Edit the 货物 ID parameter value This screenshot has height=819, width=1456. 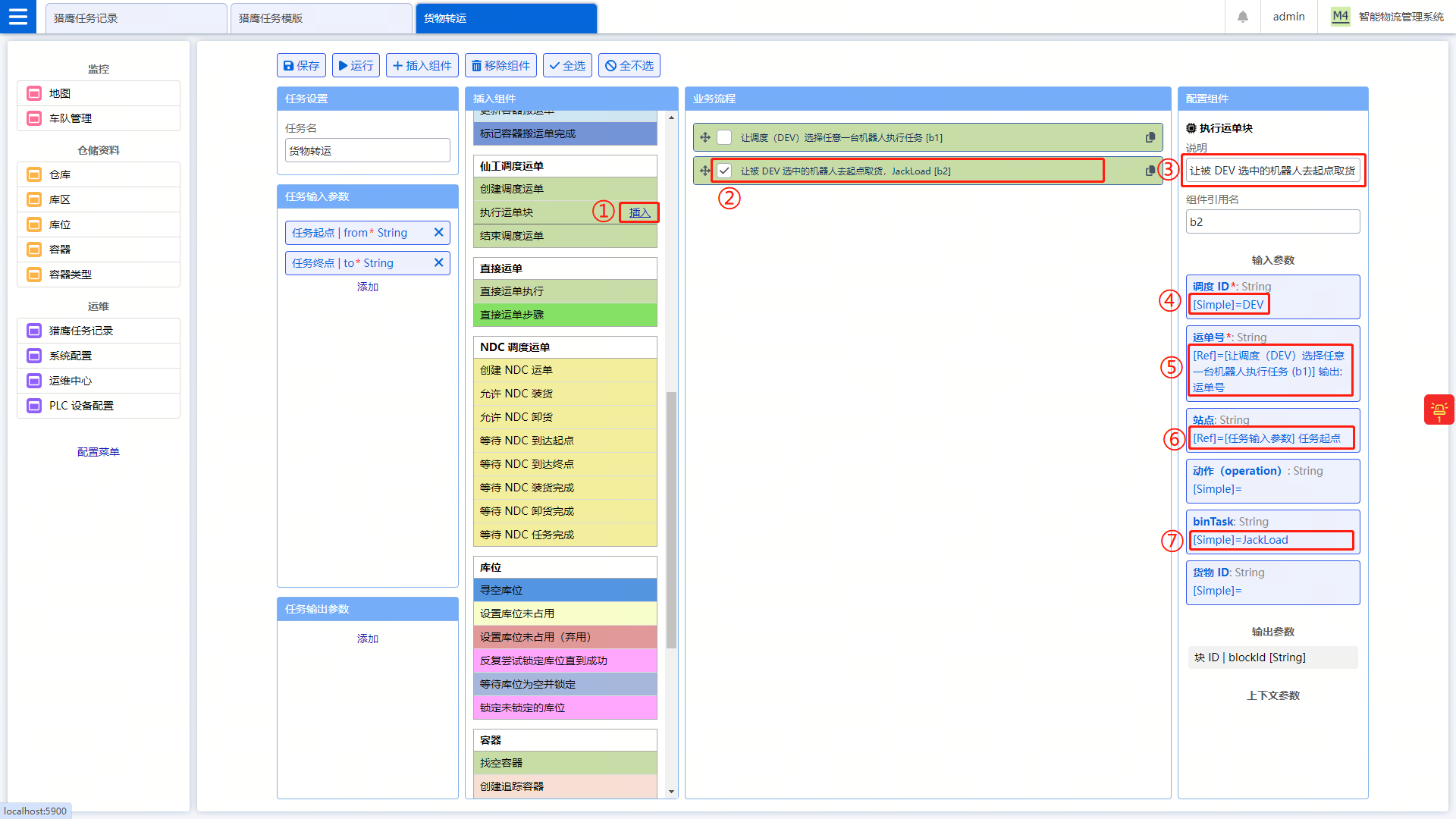click(x=1217, y=591)
